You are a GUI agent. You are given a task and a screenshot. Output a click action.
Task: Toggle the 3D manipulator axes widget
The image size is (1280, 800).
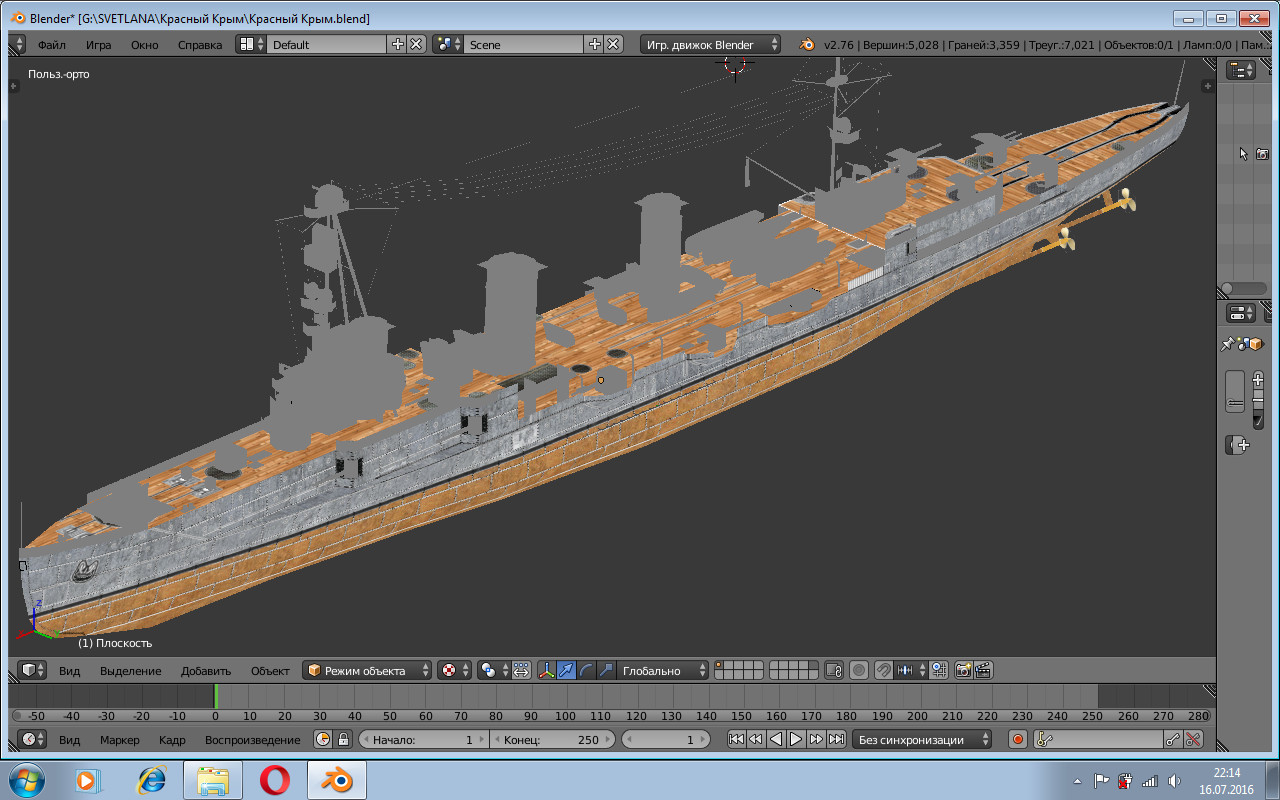click(546, 670)
